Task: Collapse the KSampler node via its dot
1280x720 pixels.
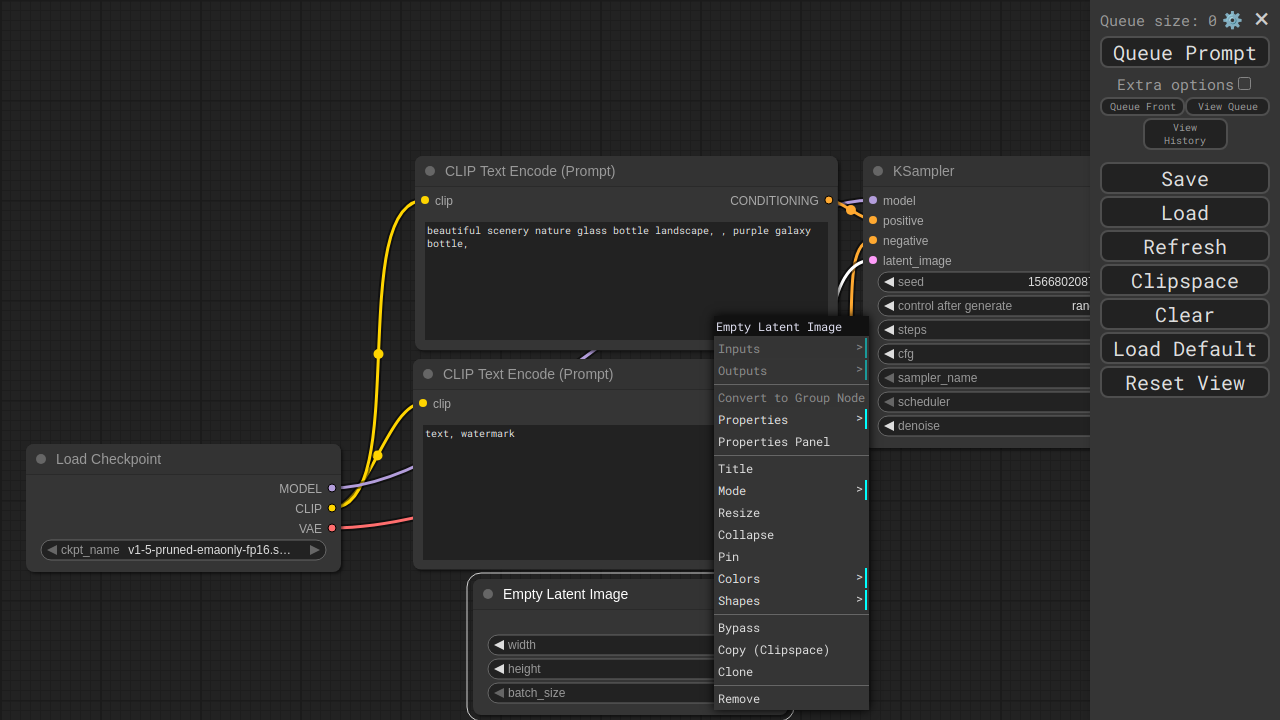Action: point(878,171)
